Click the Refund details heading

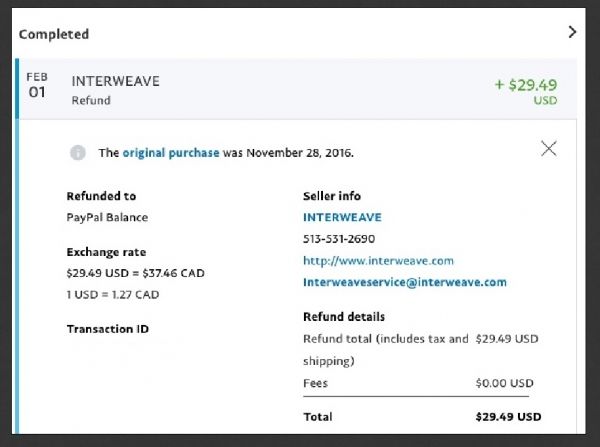[x=344, y=317]
